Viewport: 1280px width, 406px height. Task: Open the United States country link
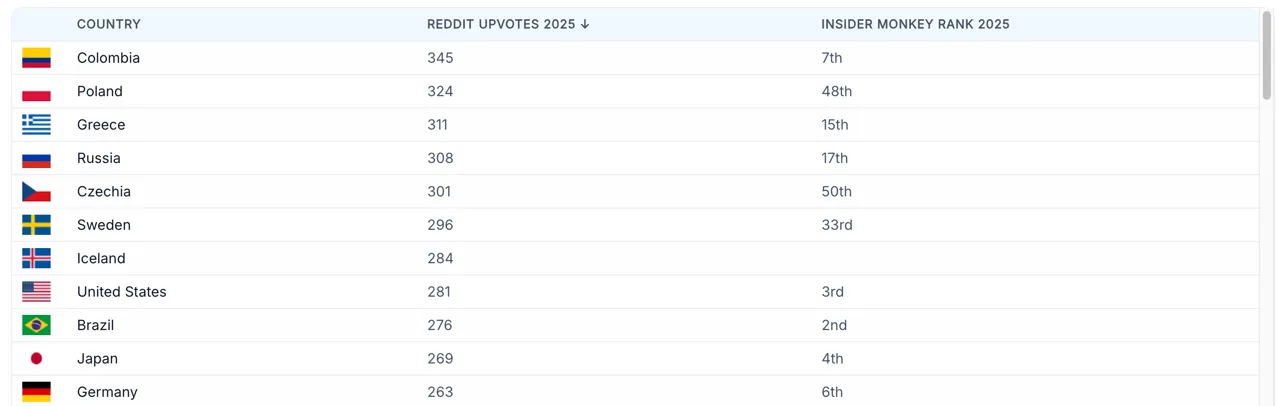(x=122, y=292)
